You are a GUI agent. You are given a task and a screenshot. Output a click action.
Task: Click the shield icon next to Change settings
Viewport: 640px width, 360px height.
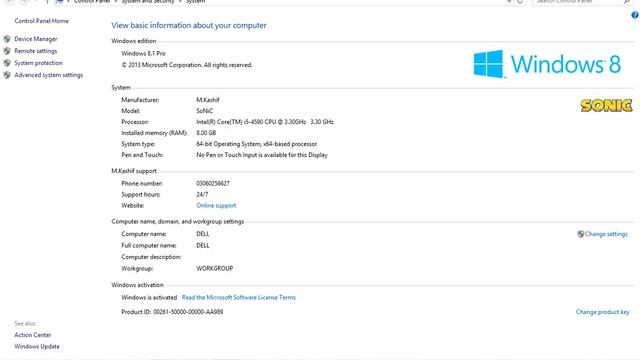coord(580,234)
